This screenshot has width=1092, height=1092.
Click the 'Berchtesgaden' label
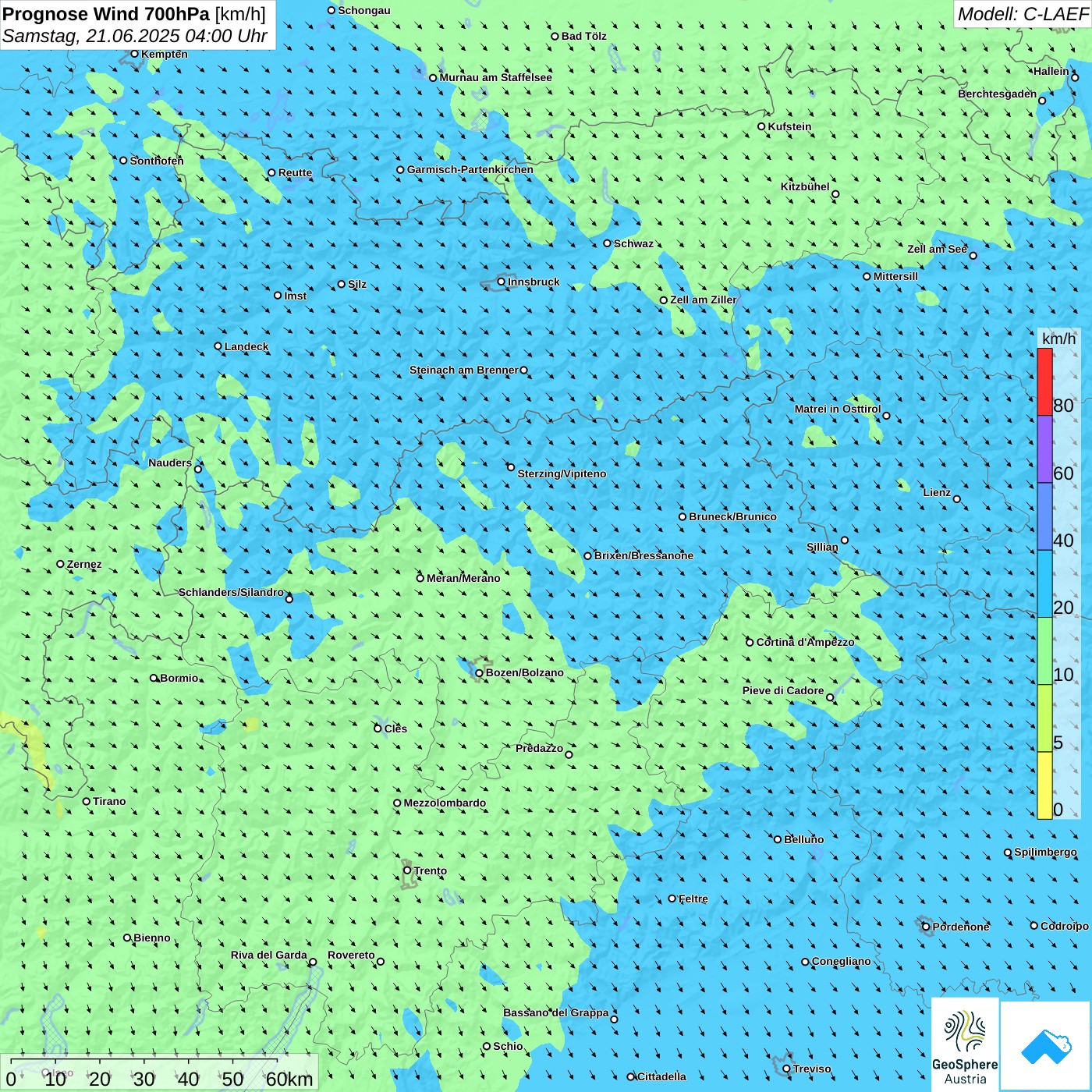(998, 94)
